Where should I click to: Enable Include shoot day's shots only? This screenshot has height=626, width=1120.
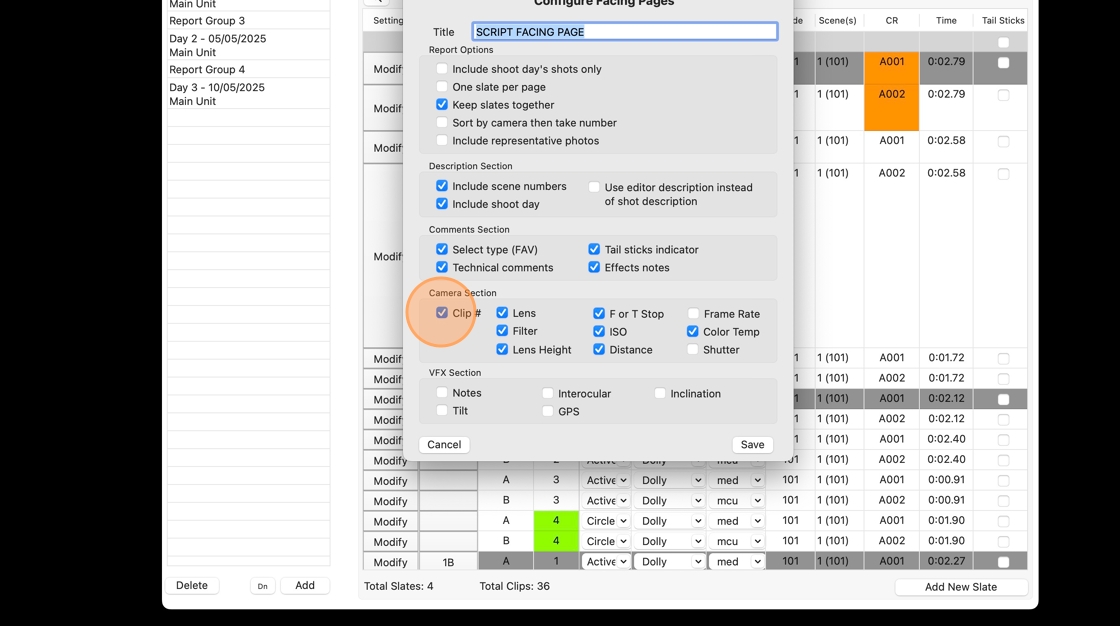(442, 69)
